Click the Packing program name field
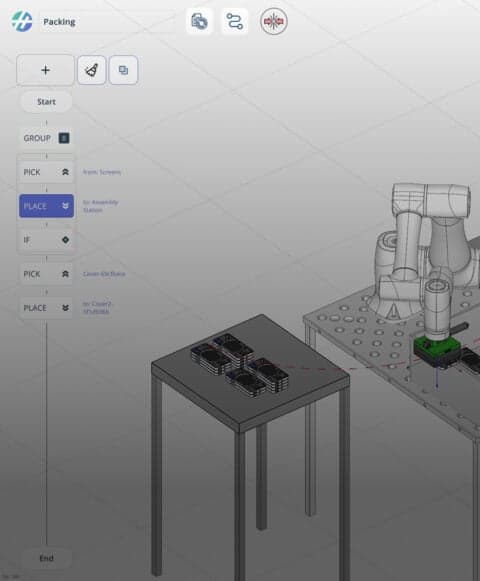The width and height of the screenshot is (480, 581). point(107,22)
